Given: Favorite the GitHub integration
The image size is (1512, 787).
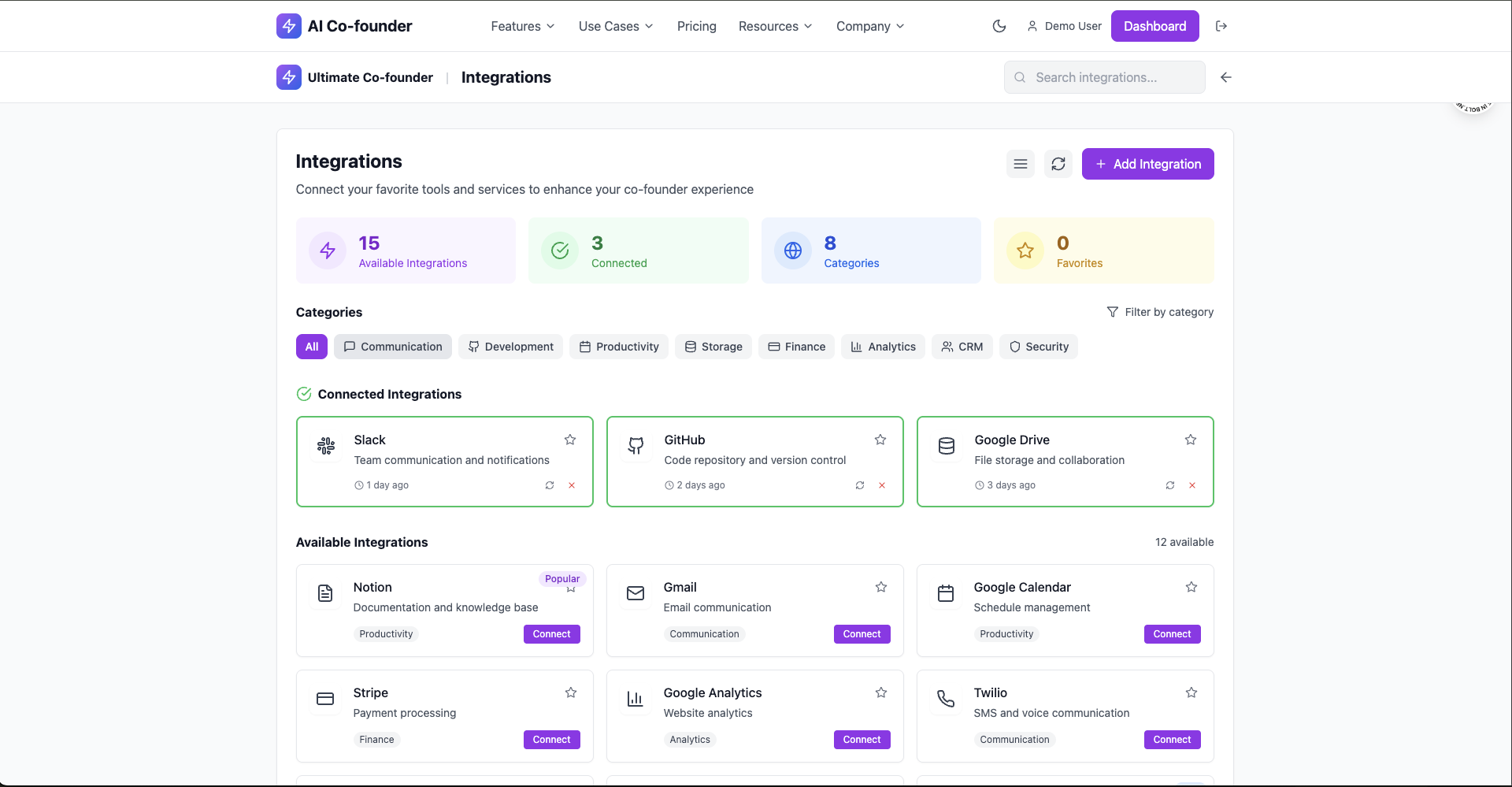Looking at the screenshot, I should click(880, 440).
